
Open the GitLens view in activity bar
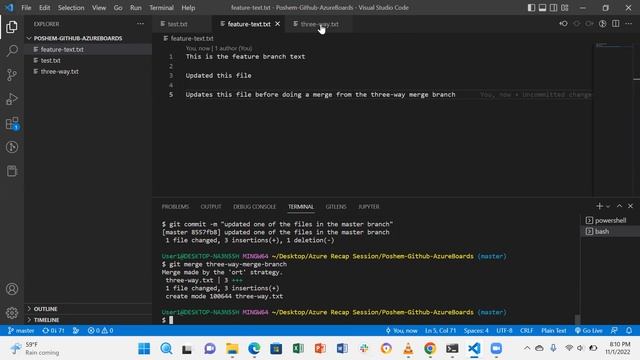tap(12, 147)
